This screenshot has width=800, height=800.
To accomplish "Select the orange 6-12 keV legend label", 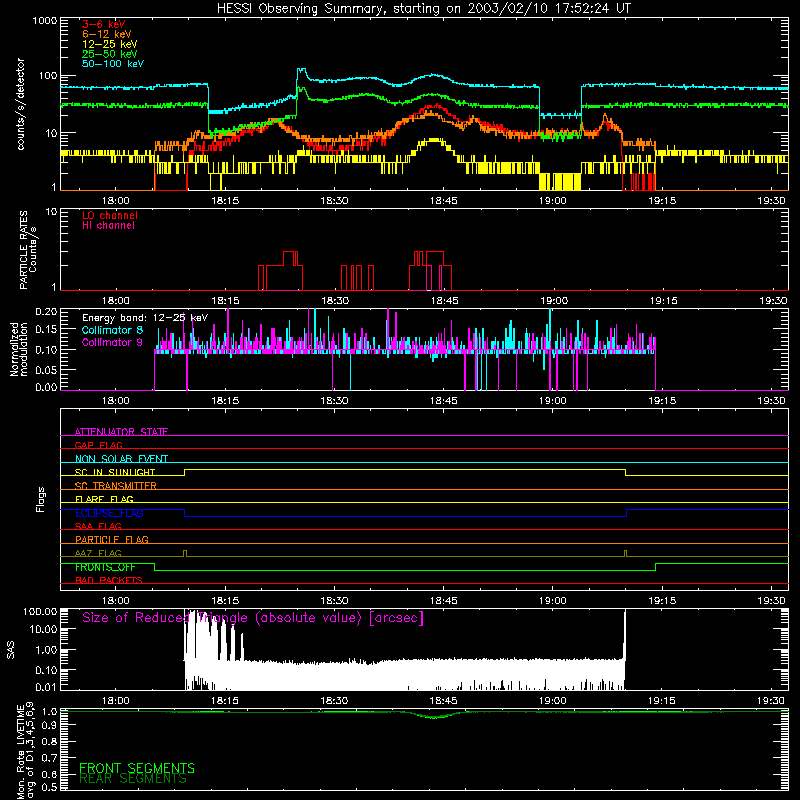I will tap(107, 34).
